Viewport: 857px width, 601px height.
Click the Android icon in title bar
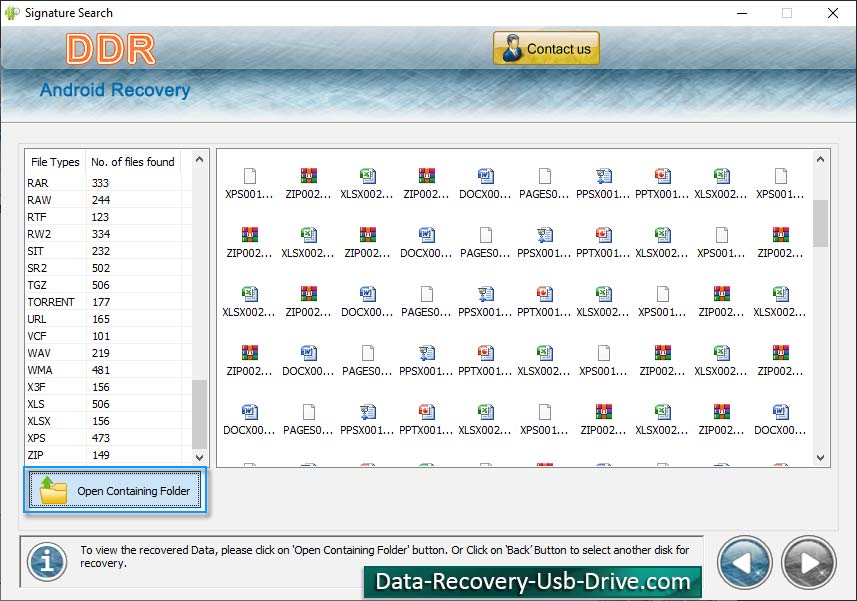(x=11, y=13)
